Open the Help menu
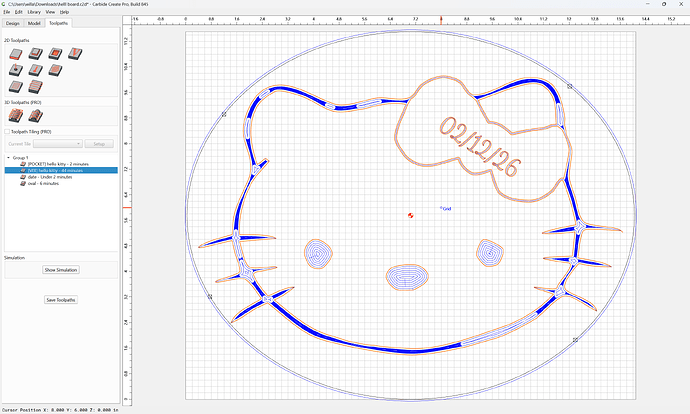The image size is (690, 414). coord(64,12)
